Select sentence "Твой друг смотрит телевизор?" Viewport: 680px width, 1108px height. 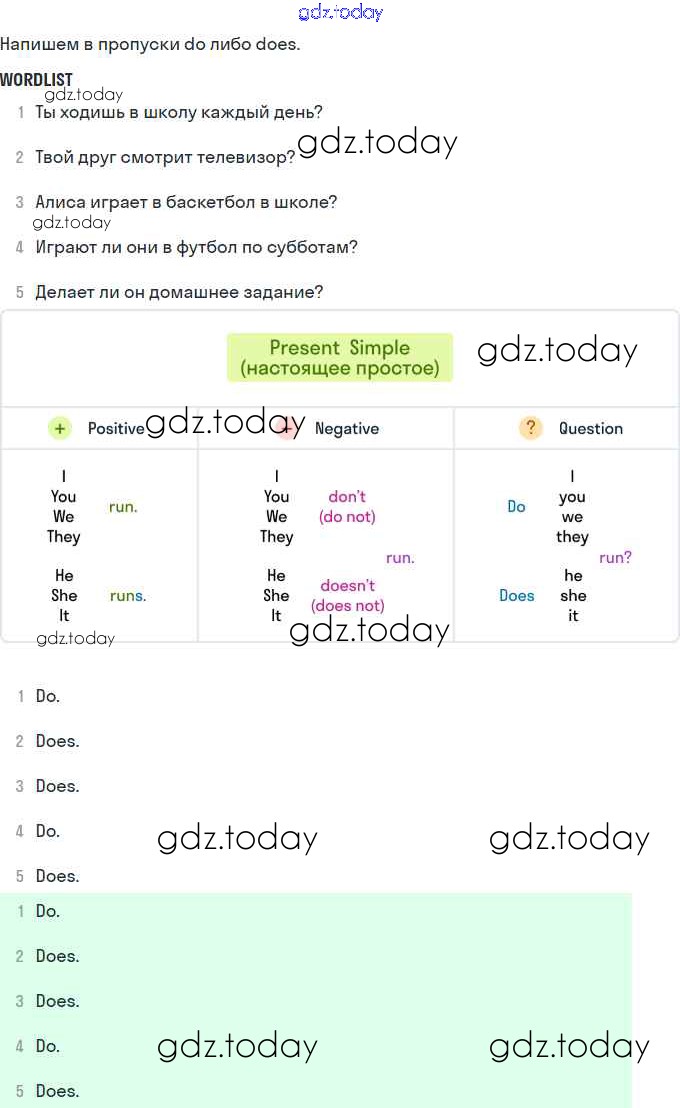click(165, 157)
